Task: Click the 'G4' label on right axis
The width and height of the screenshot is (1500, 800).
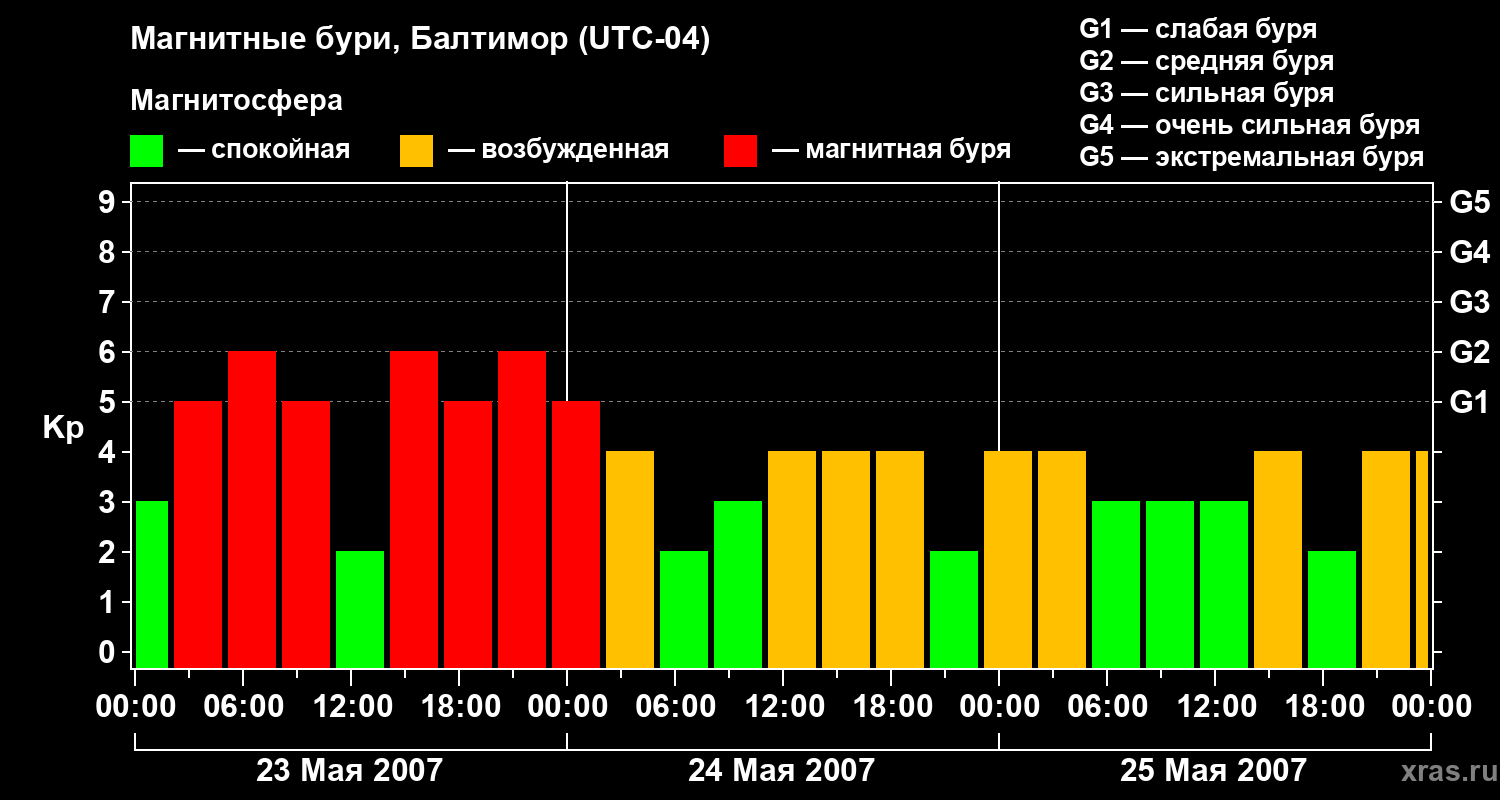Action: click(1469, 252)
